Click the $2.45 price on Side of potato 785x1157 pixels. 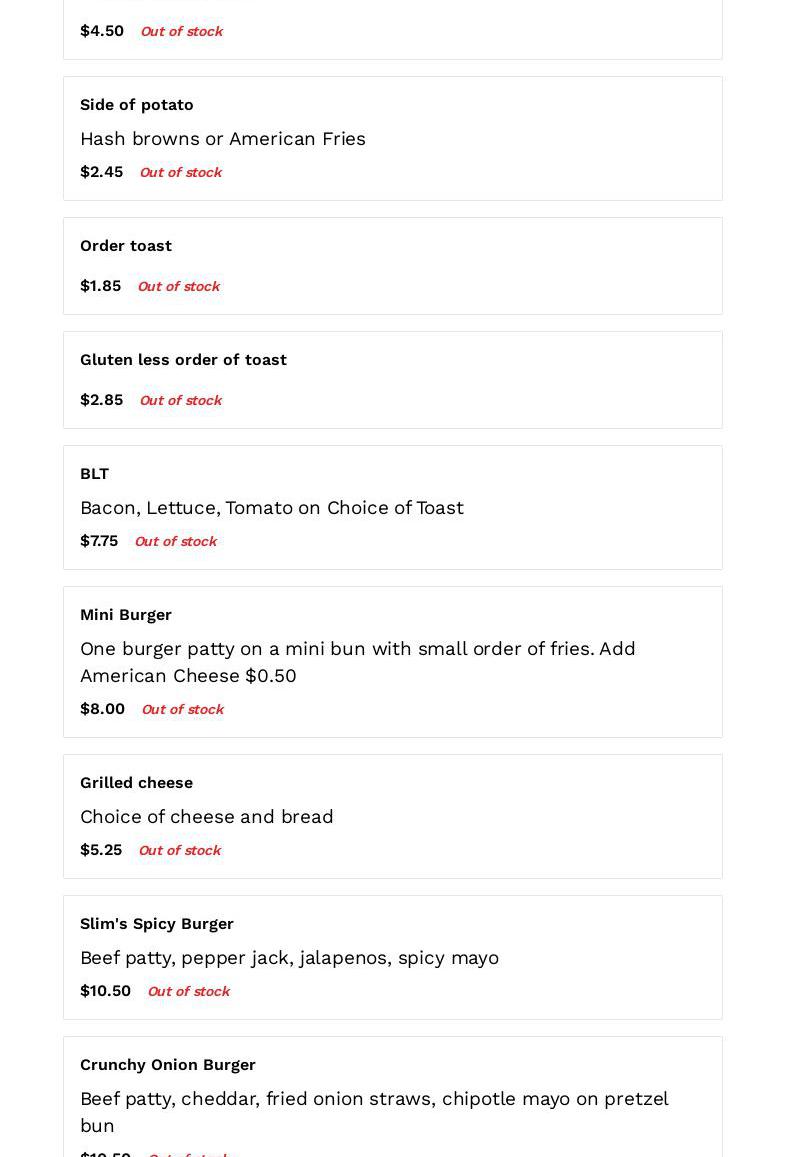101,172
